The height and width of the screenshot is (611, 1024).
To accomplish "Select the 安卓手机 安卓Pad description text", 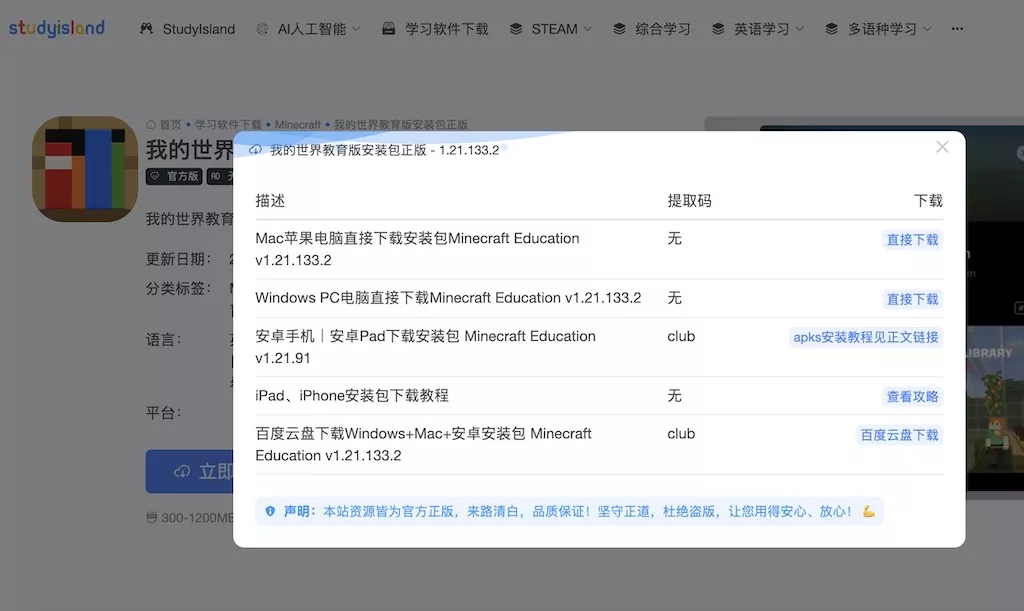I will (x=425, y=347).
